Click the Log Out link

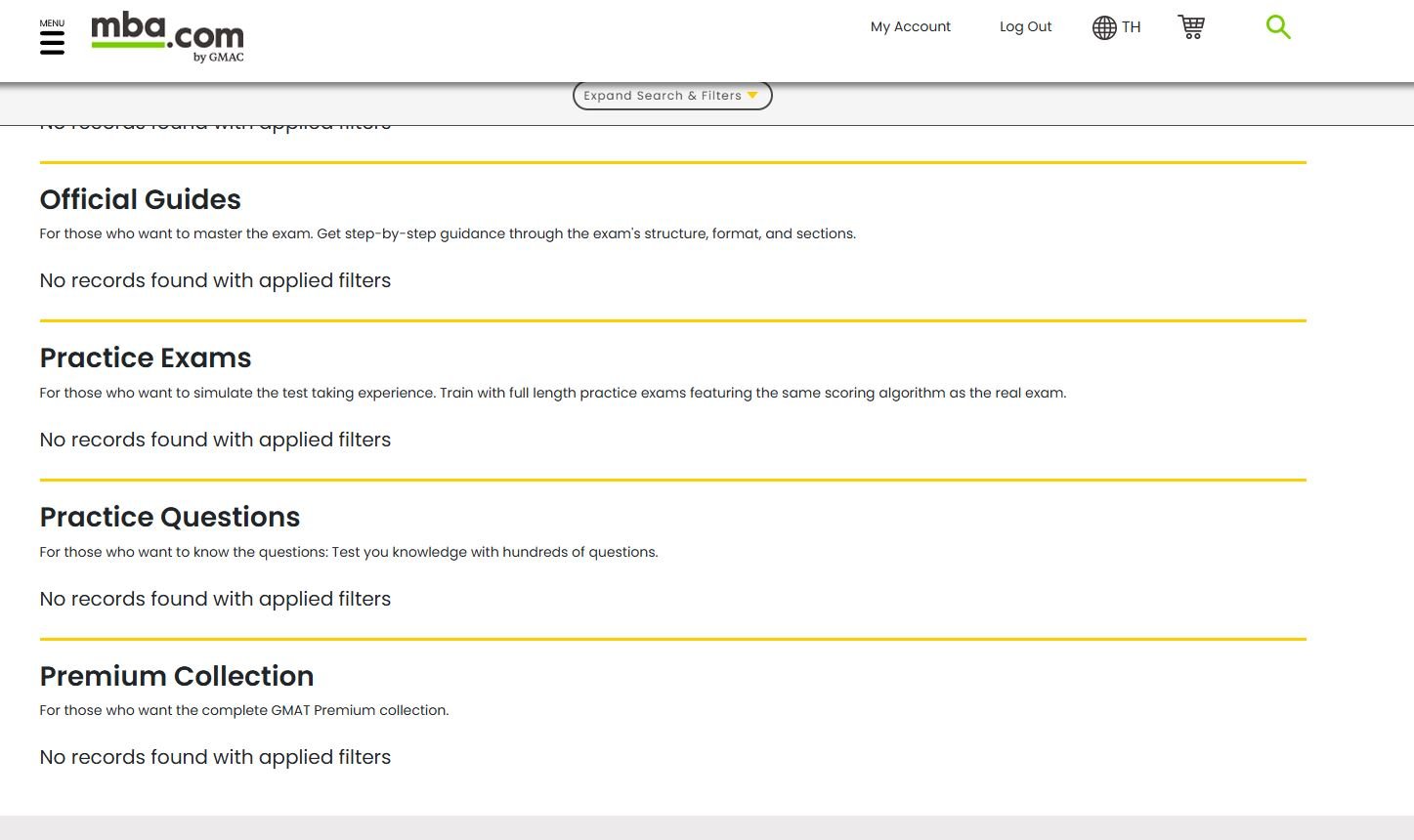coord(1025,27)
